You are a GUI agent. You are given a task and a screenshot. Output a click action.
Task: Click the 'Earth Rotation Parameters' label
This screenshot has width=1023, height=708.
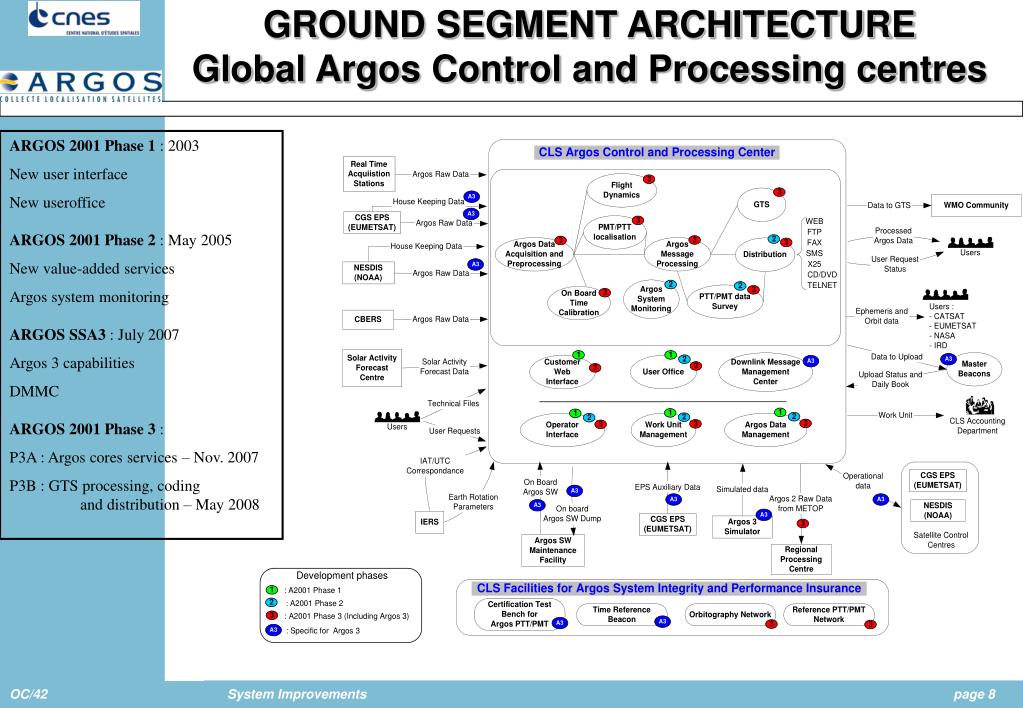pyautogui.click(x=473, y=502)
